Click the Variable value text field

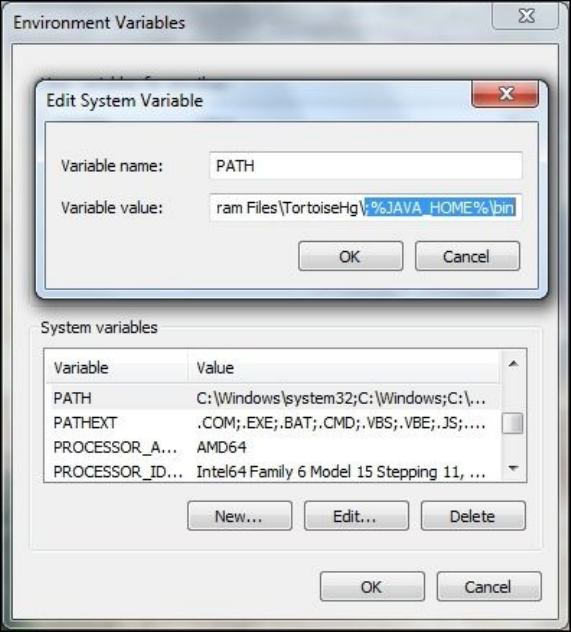(x=366, y=208)
